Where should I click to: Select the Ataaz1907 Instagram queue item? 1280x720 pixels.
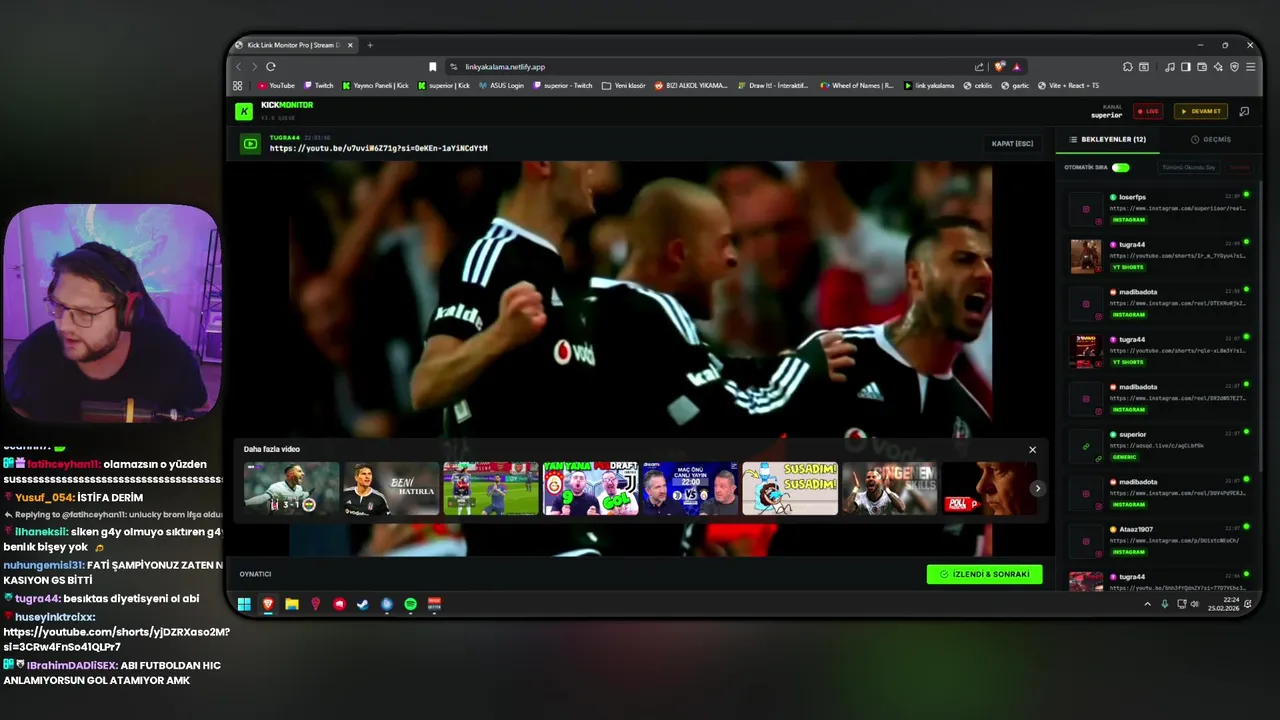(x=1160, y=540)
